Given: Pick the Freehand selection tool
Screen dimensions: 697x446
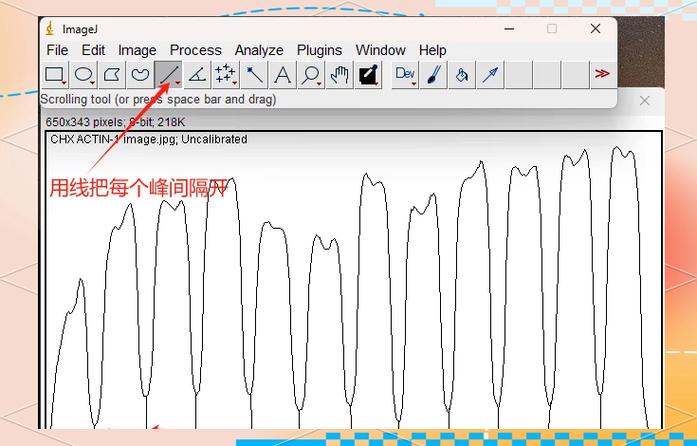Looking at the screenshot, I should click(x=140, y=75).
